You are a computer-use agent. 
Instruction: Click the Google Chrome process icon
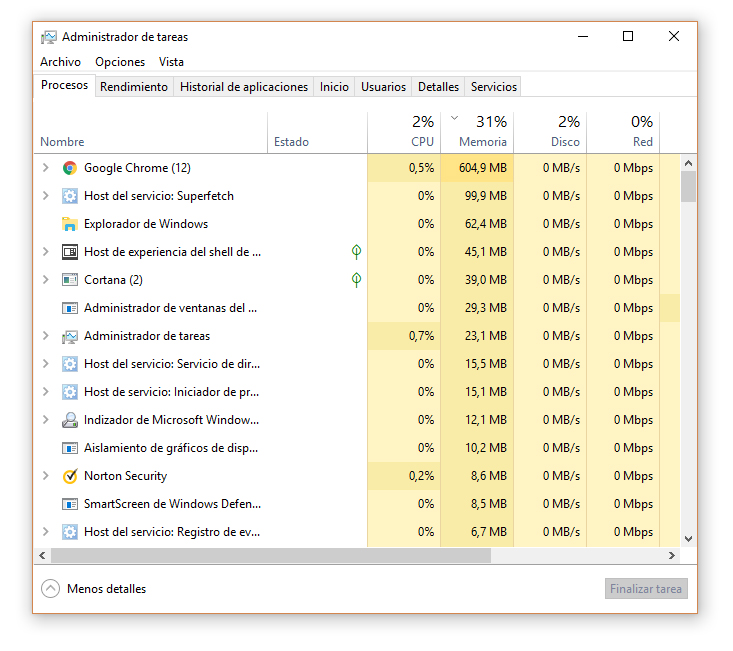click(70, 168)
